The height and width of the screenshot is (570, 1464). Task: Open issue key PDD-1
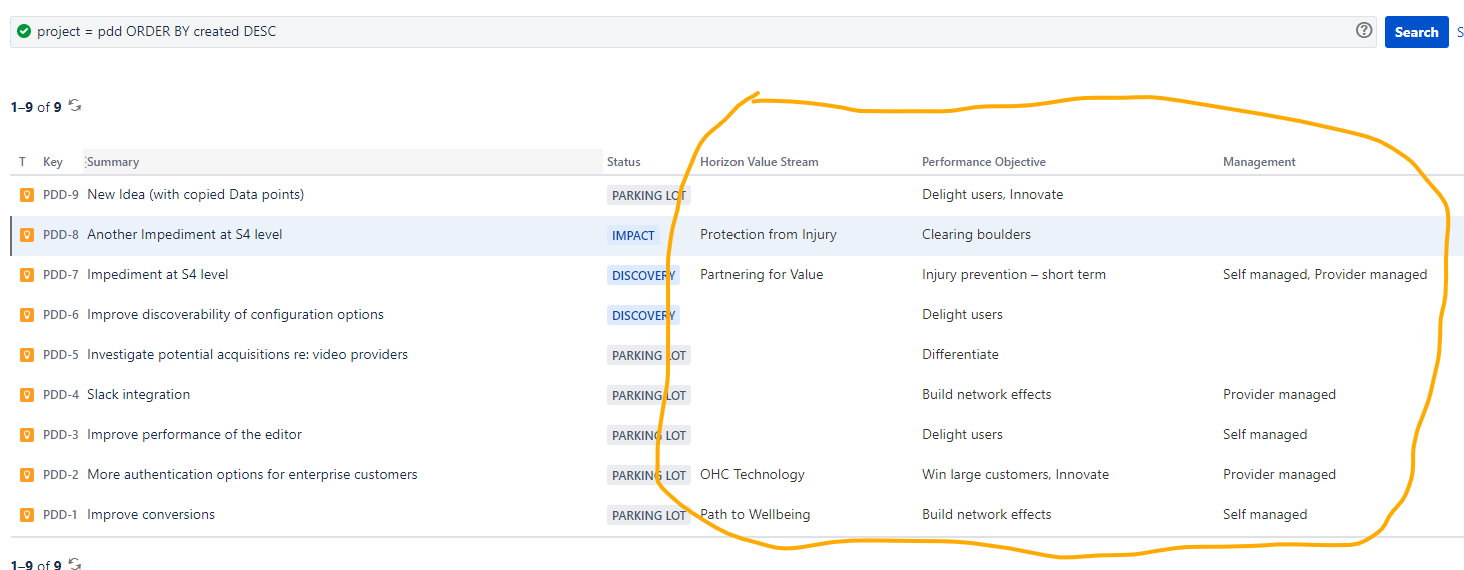pyautogui.click(x=61, y=515)
